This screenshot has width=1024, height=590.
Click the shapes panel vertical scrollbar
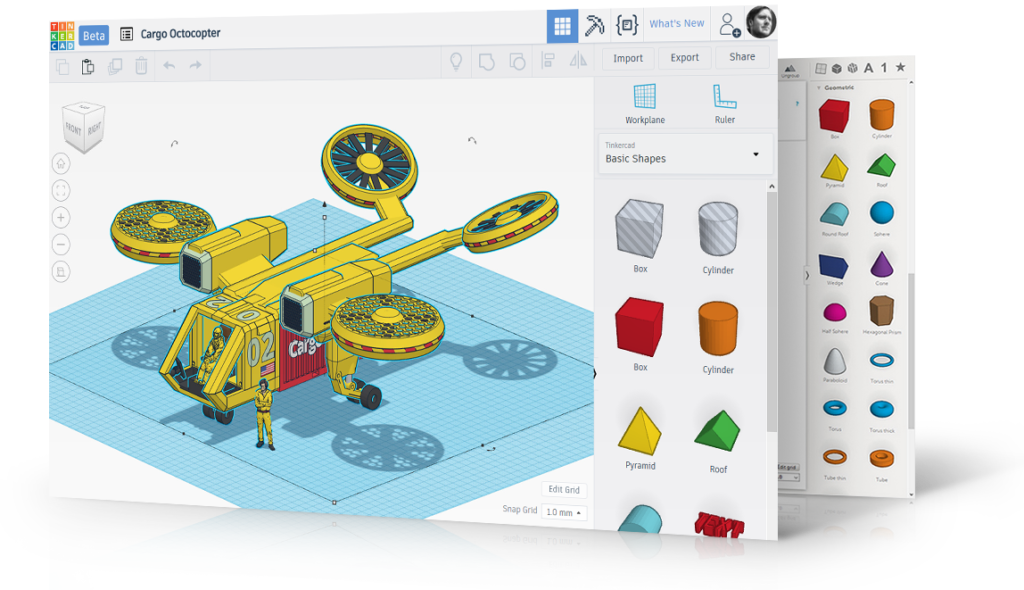tap(771, 310)
